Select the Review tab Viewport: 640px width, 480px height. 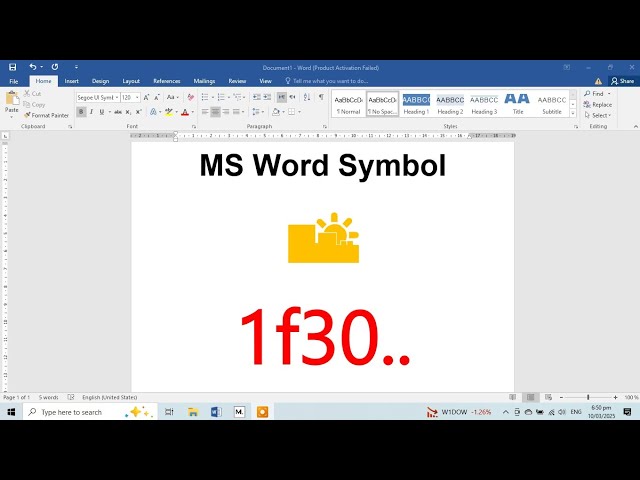click(237, 81)
